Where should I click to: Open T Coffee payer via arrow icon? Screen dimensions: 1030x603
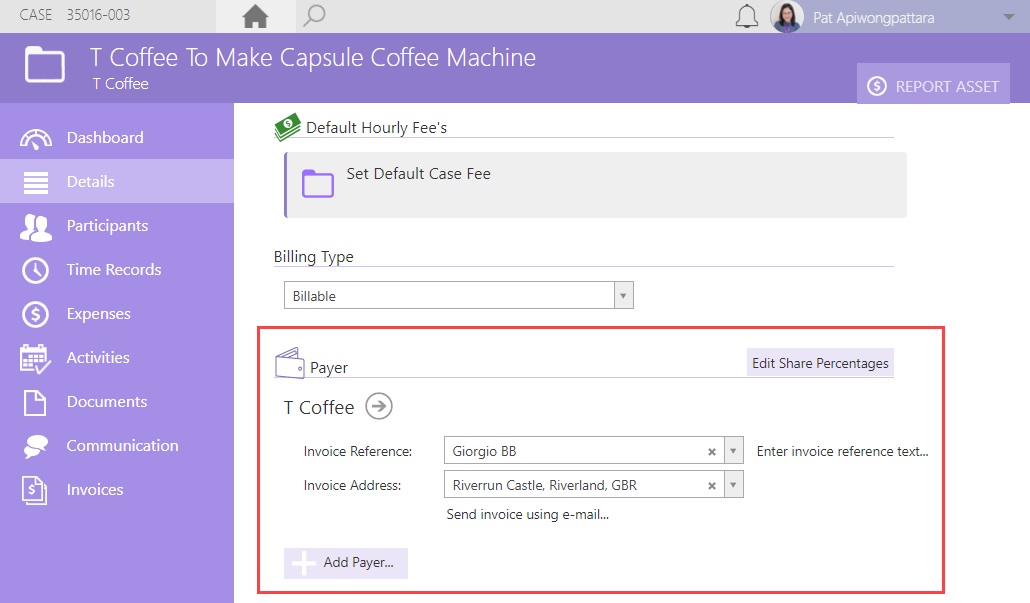pyautogui.click(x=379, y=406)
